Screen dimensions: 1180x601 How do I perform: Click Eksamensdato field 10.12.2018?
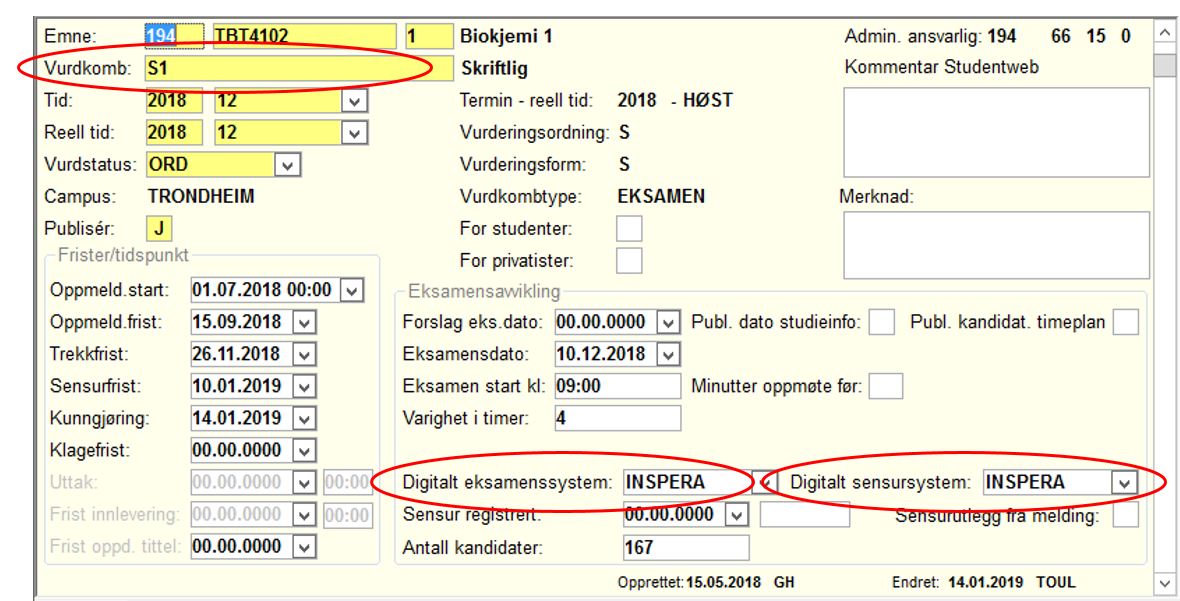606,354
